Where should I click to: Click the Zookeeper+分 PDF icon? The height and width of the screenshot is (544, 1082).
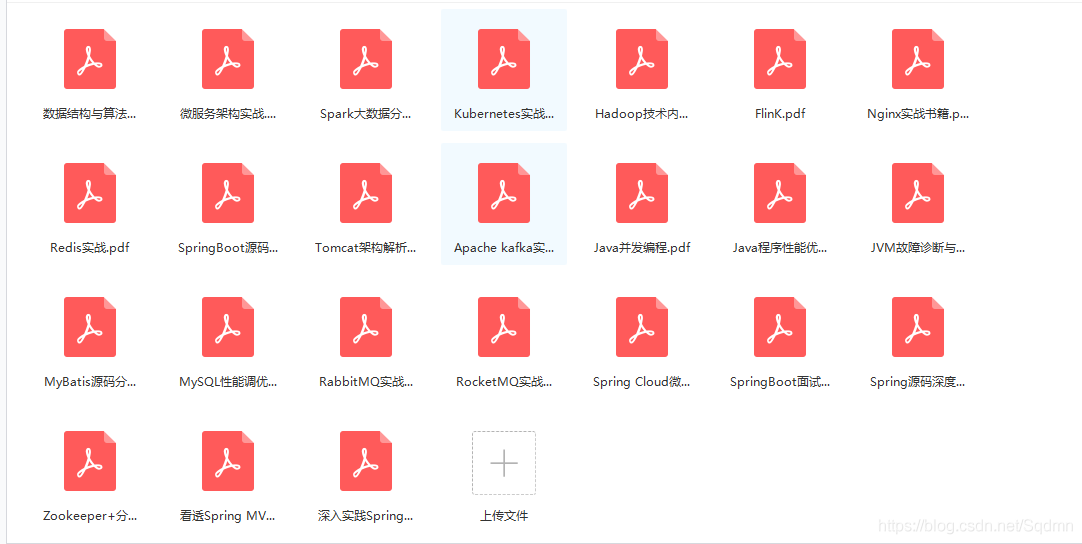90,460
